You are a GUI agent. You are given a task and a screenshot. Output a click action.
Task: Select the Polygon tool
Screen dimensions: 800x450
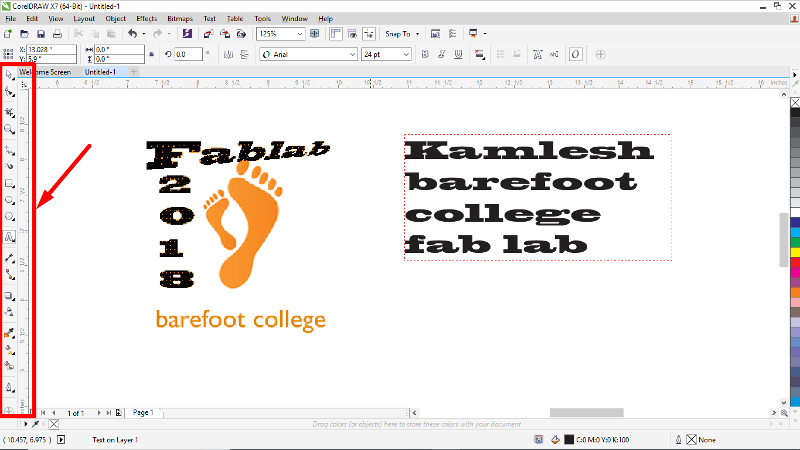tap(9, 217)
